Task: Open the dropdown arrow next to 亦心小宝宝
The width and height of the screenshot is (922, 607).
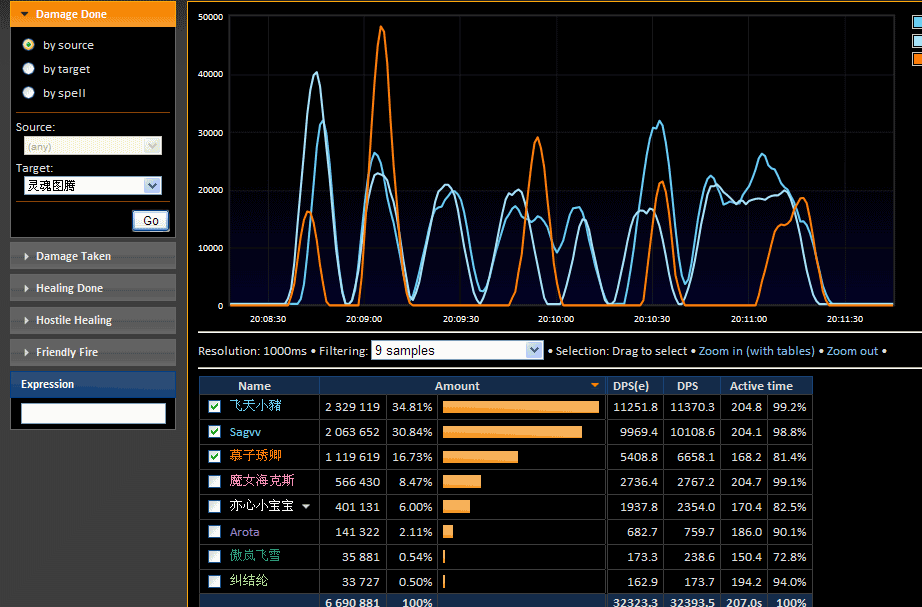Action: click(306, 506)
